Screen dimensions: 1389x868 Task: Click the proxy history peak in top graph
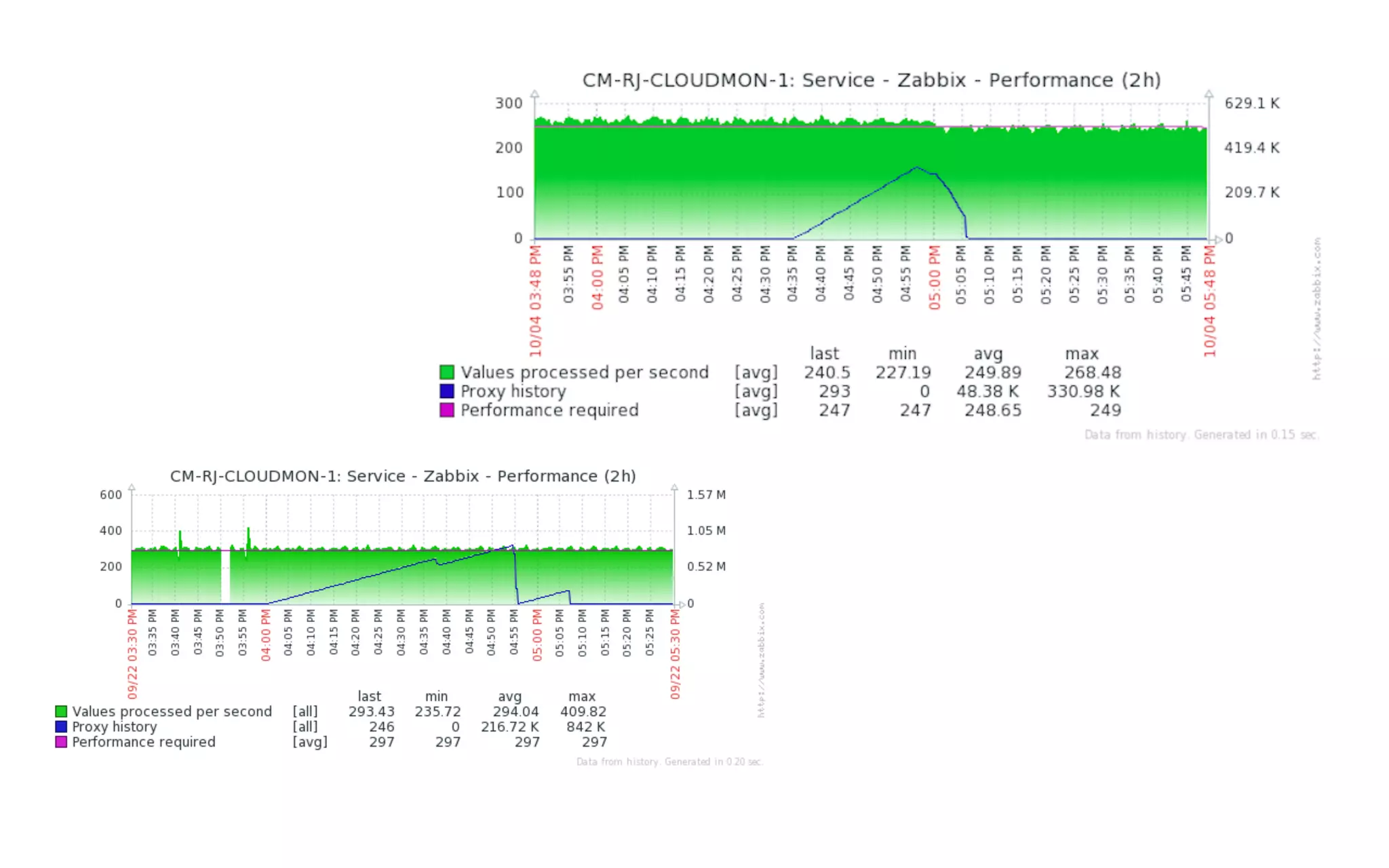click(x=916, y=167)
